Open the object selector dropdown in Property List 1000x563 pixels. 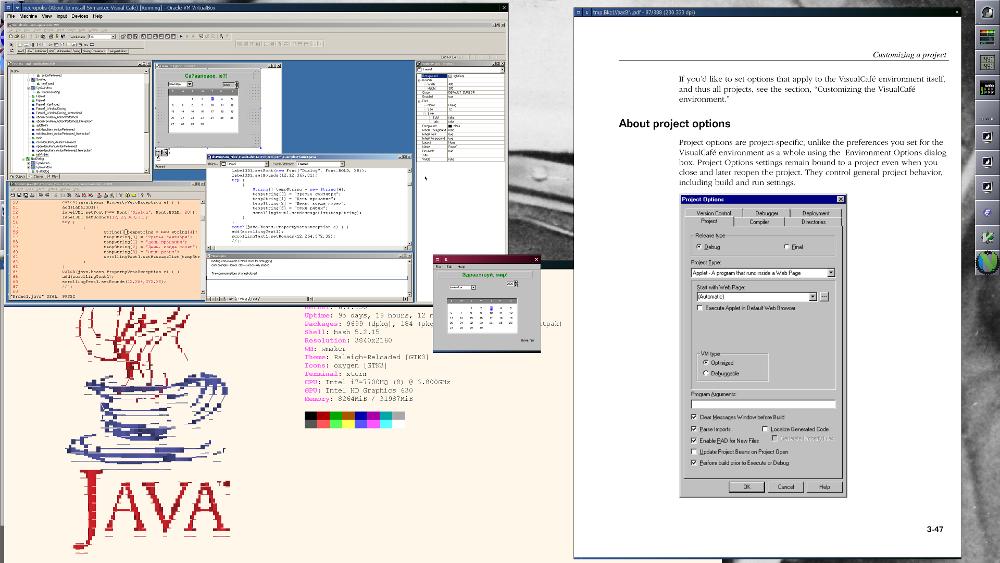pyautogui.click(x=500, y=69)
